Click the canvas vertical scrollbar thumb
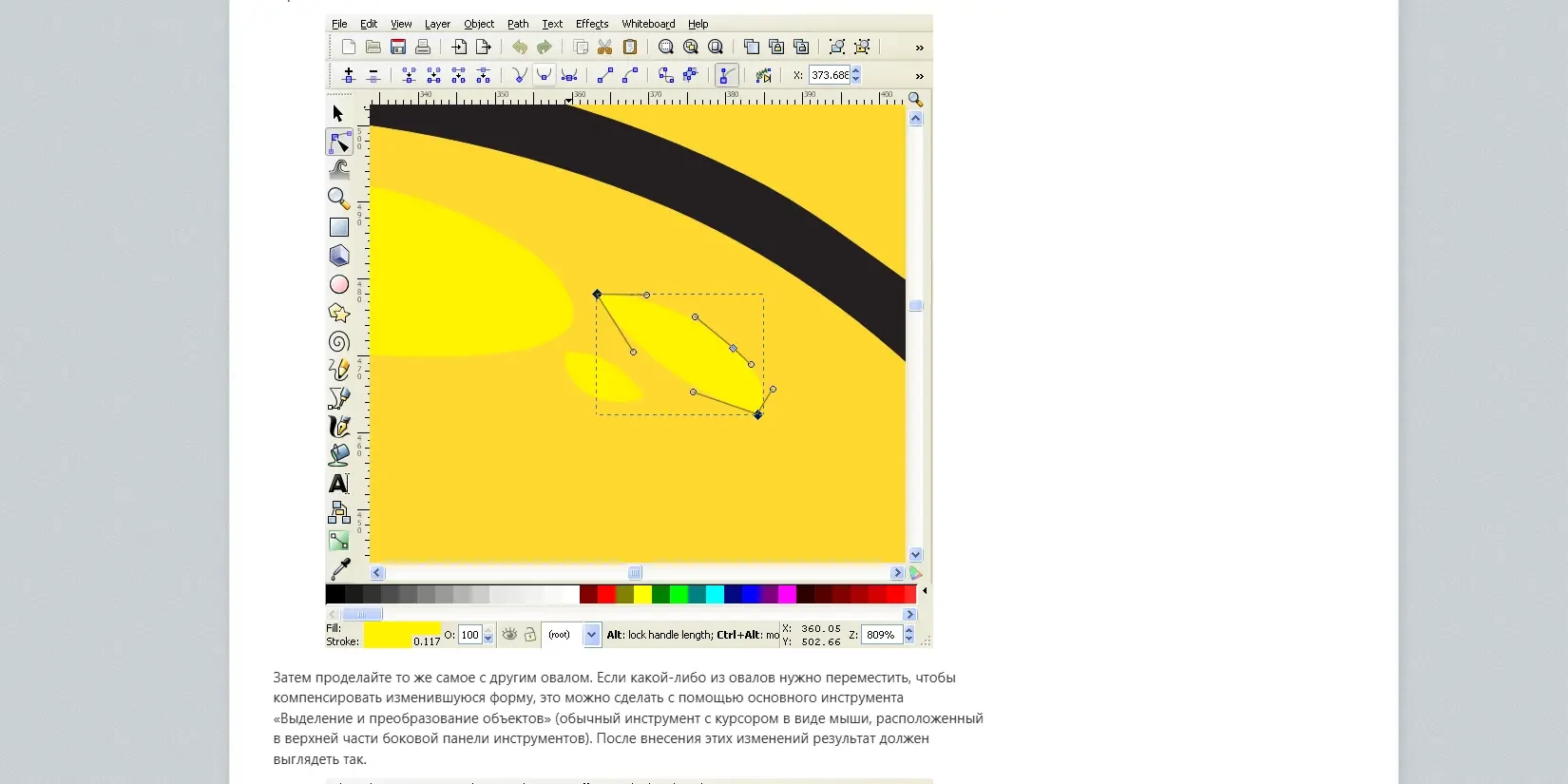 tap(916, 306)
